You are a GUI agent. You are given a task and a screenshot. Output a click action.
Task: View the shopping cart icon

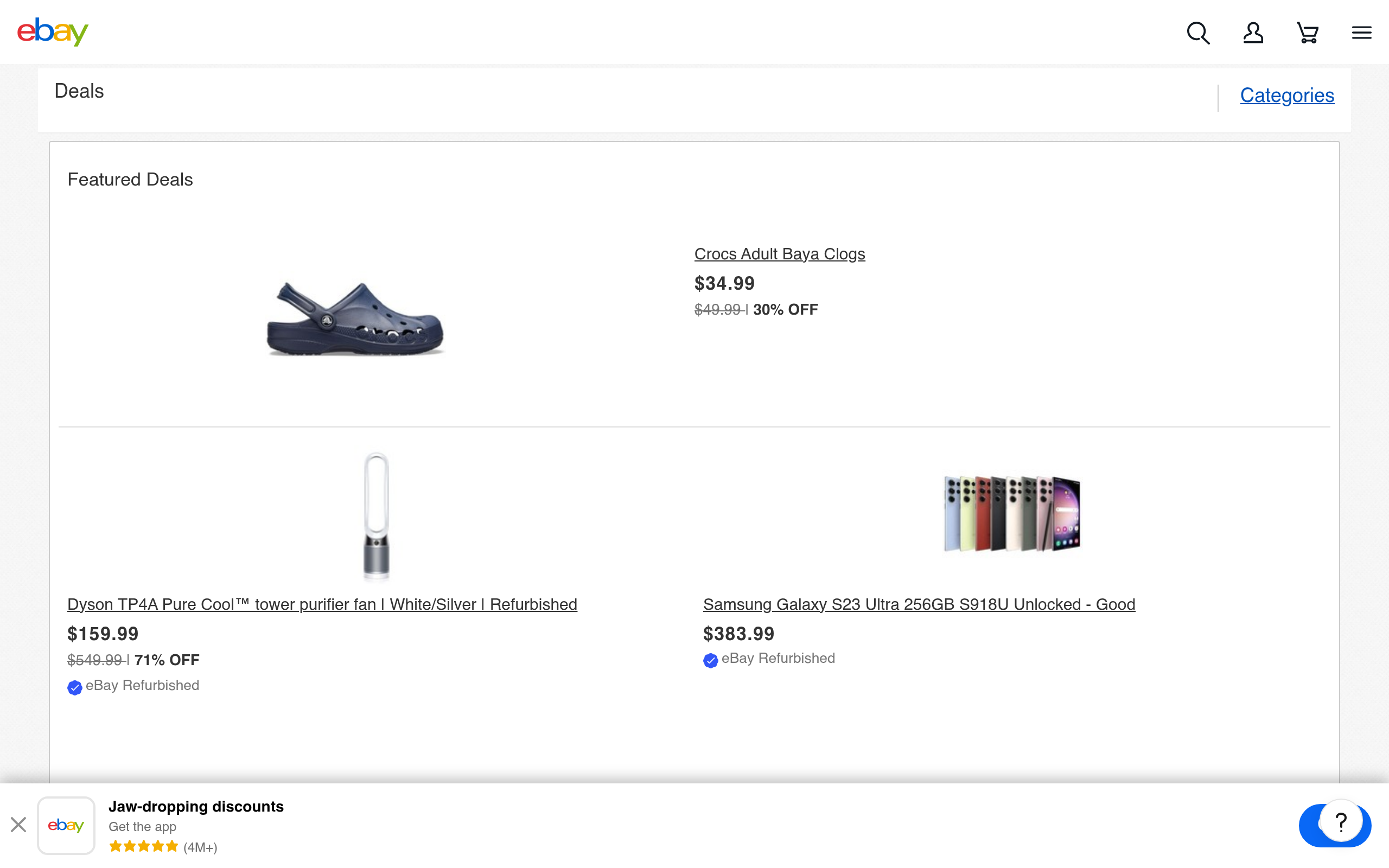click(x=1308, y=33)
